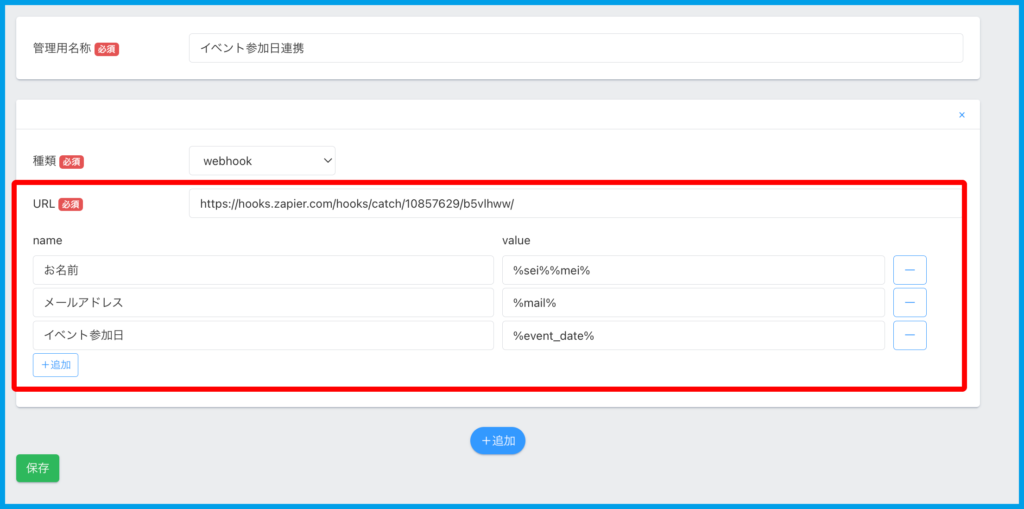The height and width of the screenshot is (509, 1024).
Task: Click the value column header
Action: pos(516,240)
